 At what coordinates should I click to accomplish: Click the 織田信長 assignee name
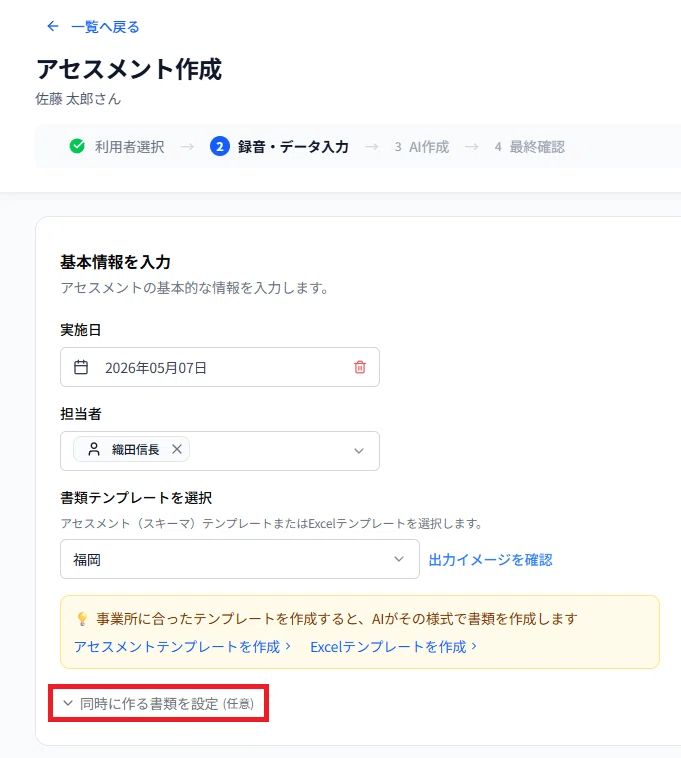pyautogui.click(x=135, y=450)
